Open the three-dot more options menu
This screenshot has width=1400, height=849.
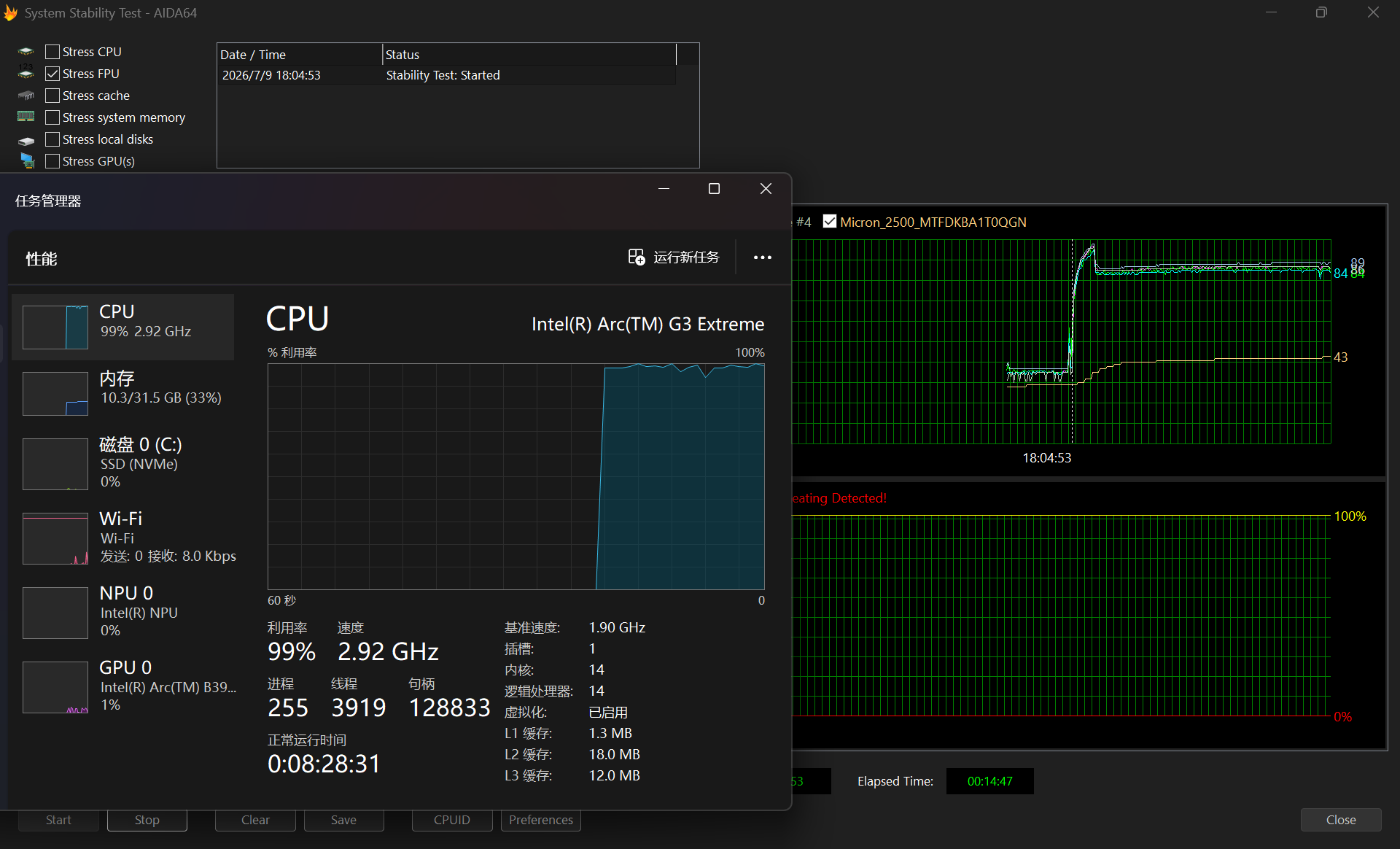763,257
